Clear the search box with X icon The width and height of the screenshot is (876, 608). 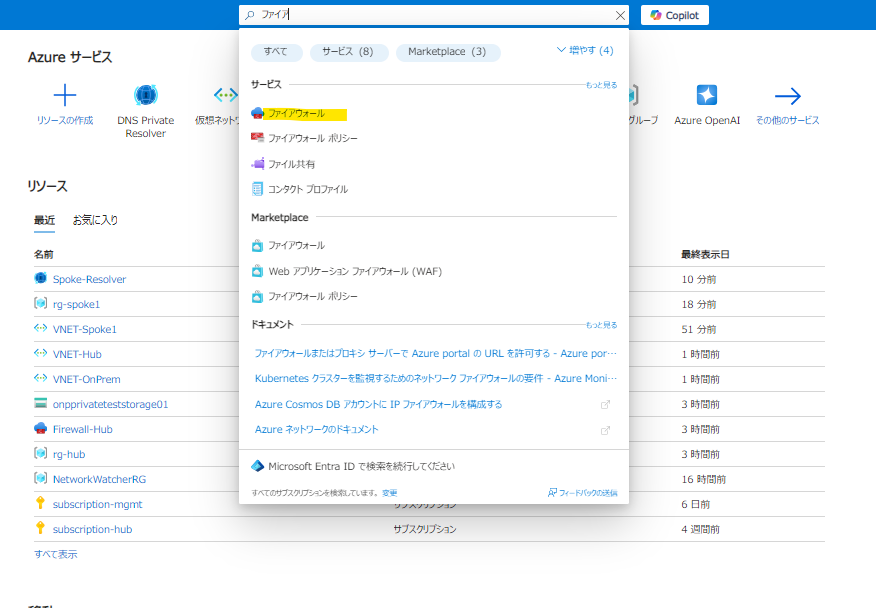[620, 16]
